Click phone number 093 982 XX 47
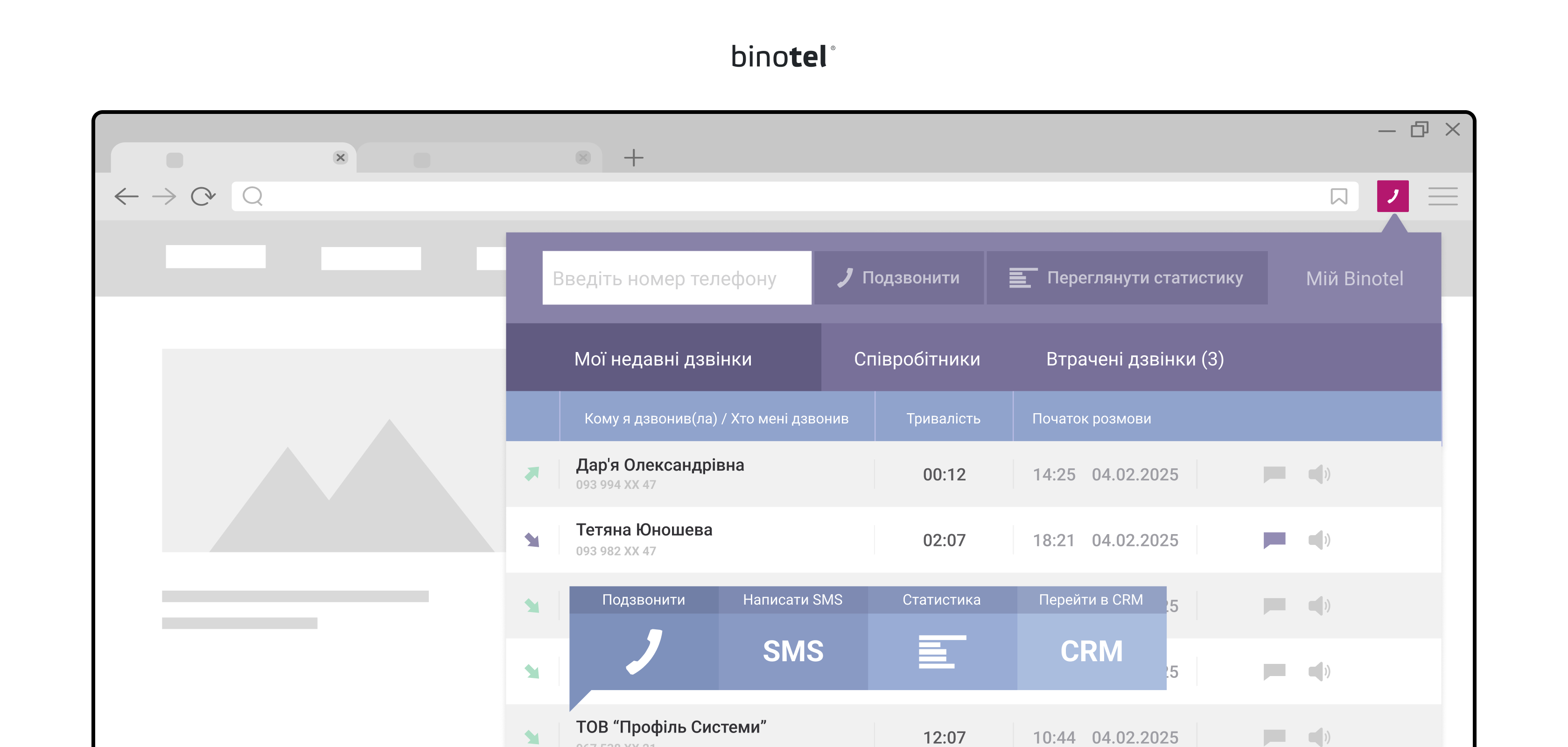 coord(616,550)
